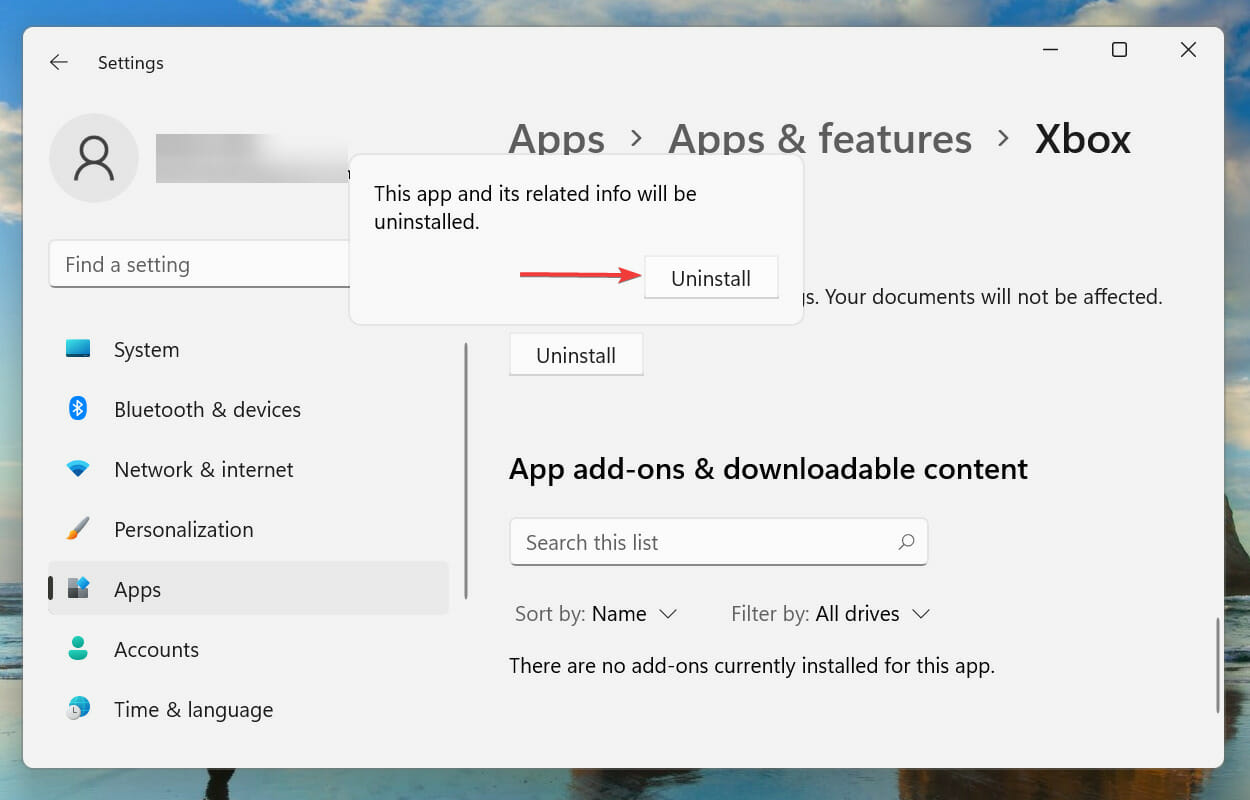Click the Bluetooth icon in sidebar
The width and height of the screenshot is (1250, 800).
coord(78,409)
